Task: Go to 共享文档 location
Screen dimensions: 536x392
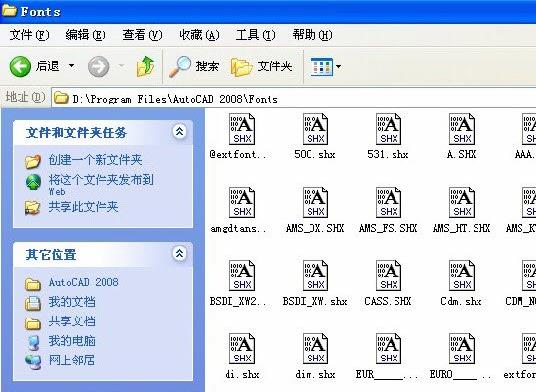Action: tap(72, 321)
